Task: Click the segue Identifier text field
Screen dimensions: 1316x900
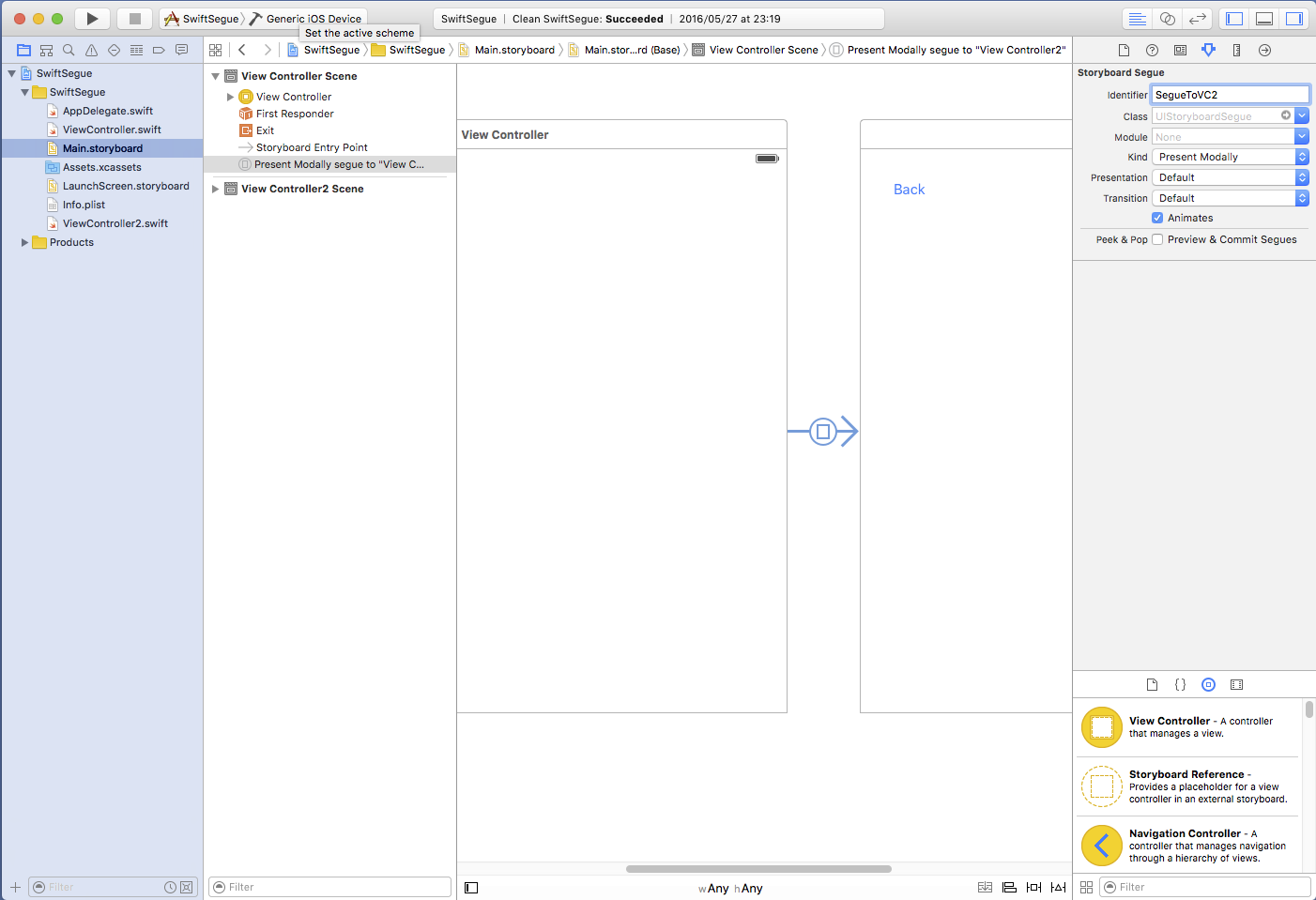Action: click(x=1229, y=95)
